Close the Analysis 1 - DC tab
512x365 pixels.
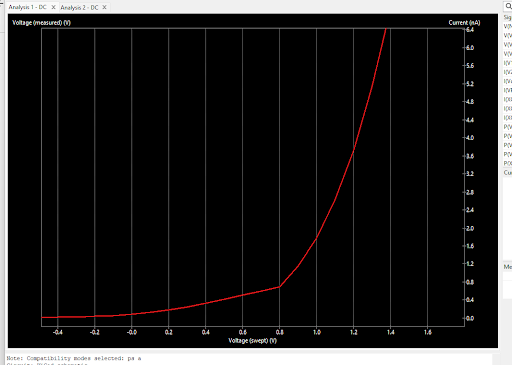53,7
